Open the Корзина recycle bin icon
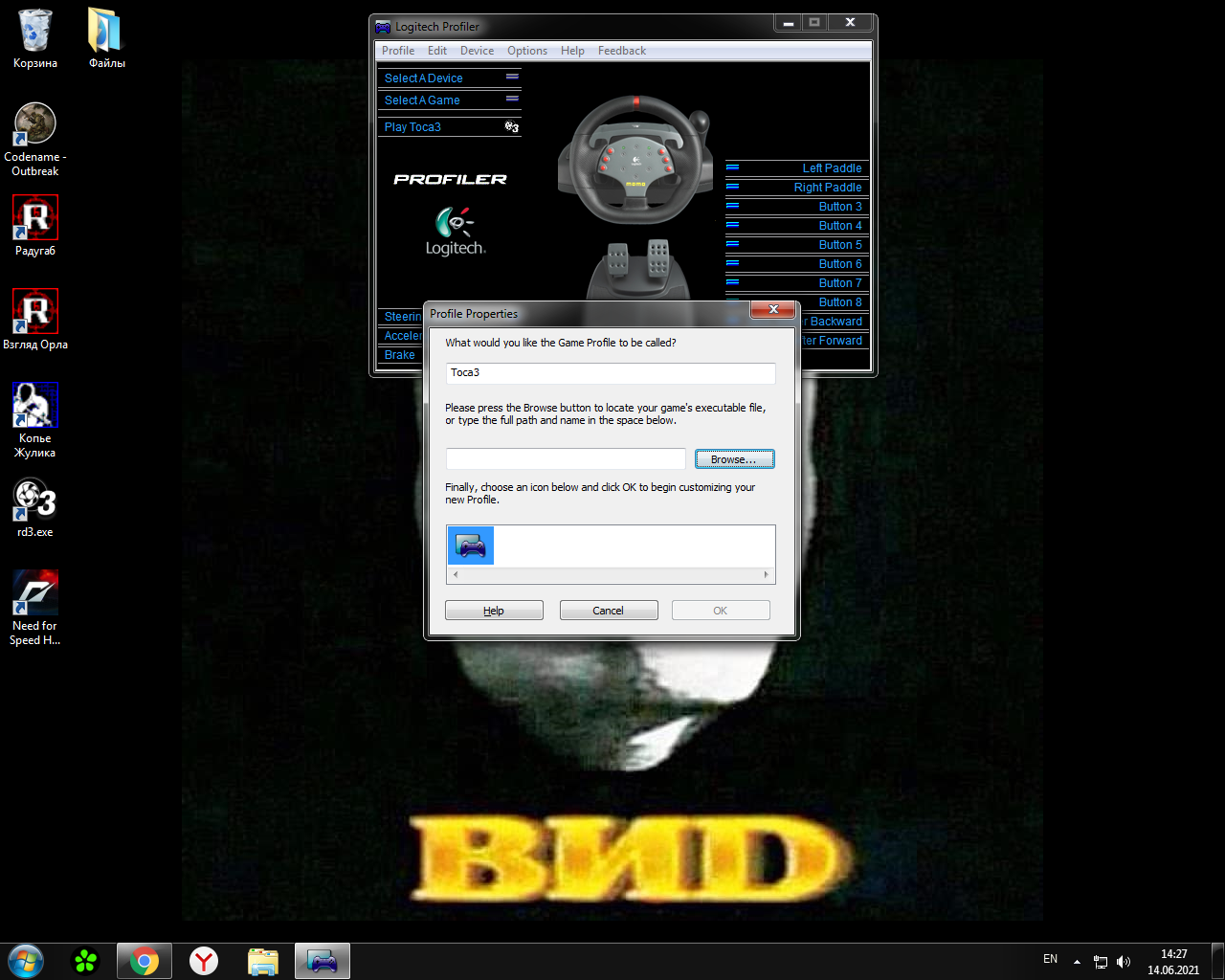Image resolution: width=1225 pixels, height=980 pixels. (35, 39)
